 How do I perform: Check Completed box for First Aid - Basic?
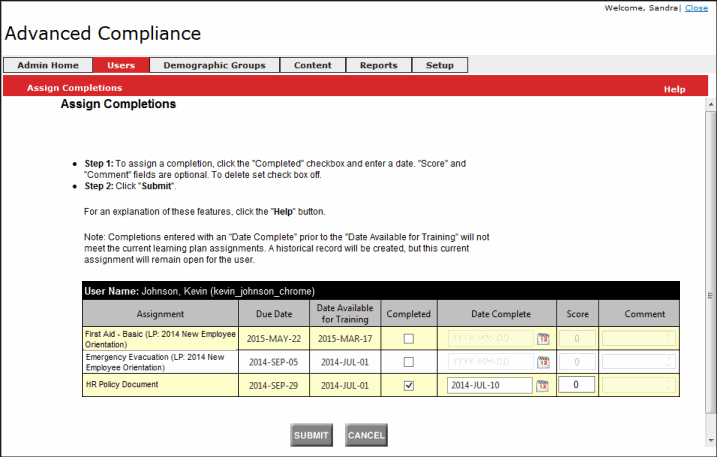(x=407, y=339)
